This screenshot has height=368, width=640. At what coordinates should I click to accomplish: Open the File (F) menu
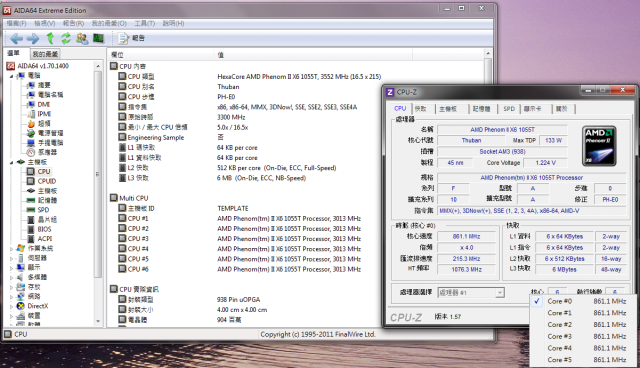[16, 23]
